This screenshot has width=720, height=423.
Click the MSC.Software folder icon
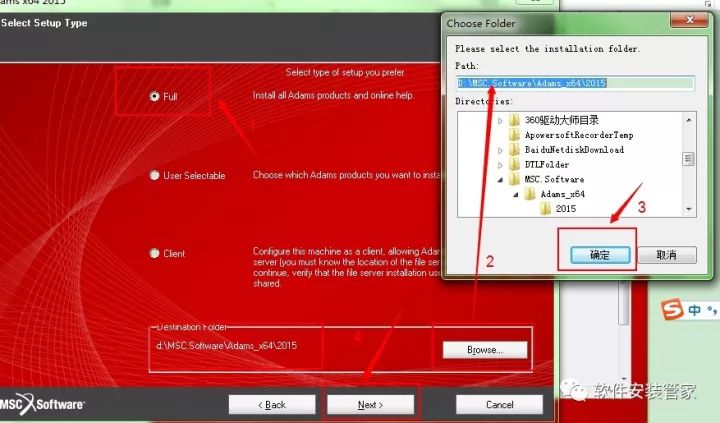point(514,179)
